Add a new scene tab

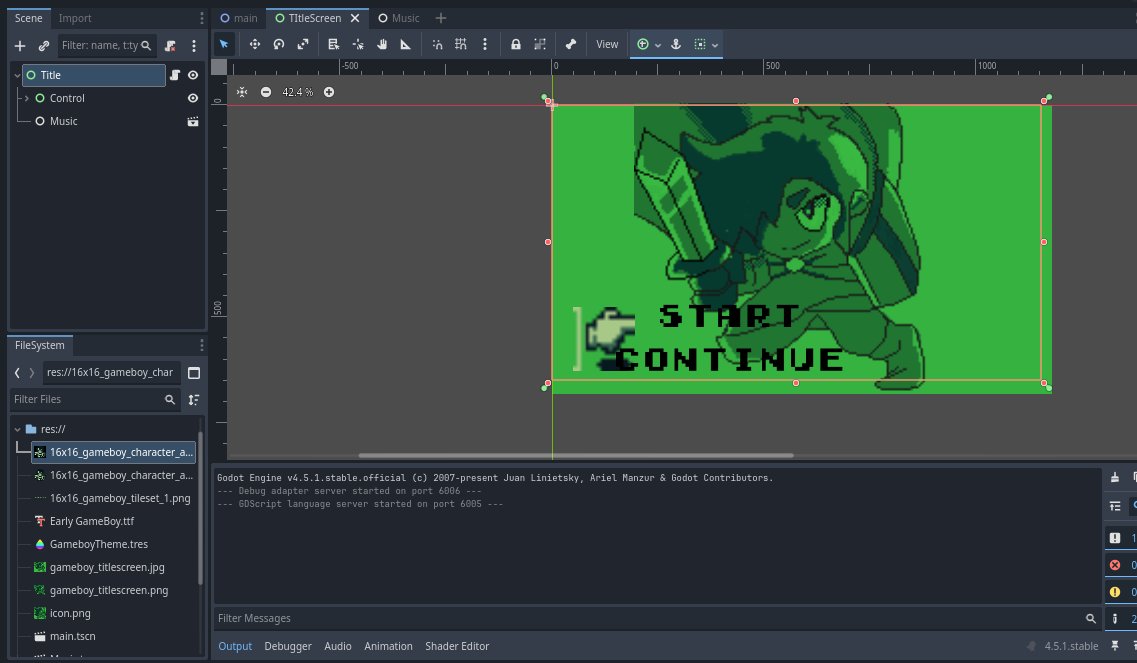pos(441,18)
